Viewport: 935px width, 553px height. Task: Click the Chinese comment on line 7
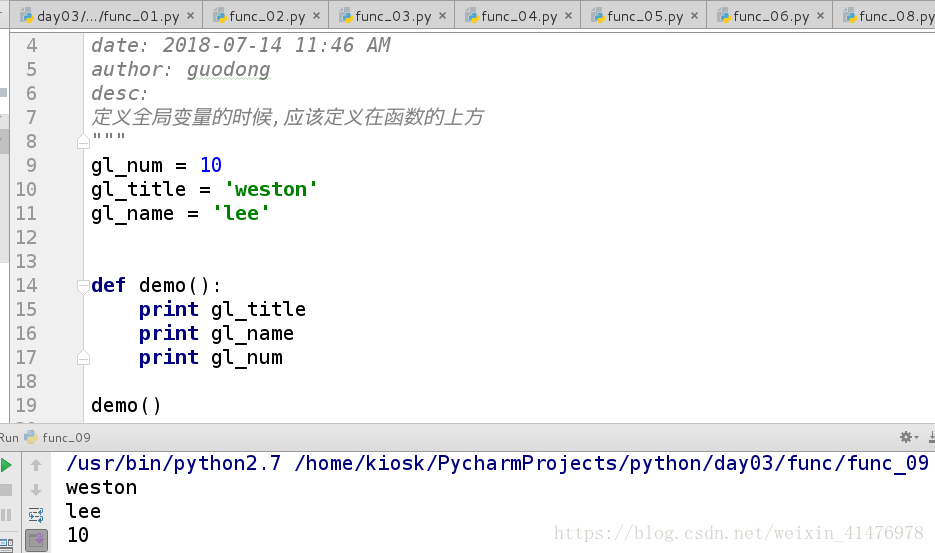(287, 117)
